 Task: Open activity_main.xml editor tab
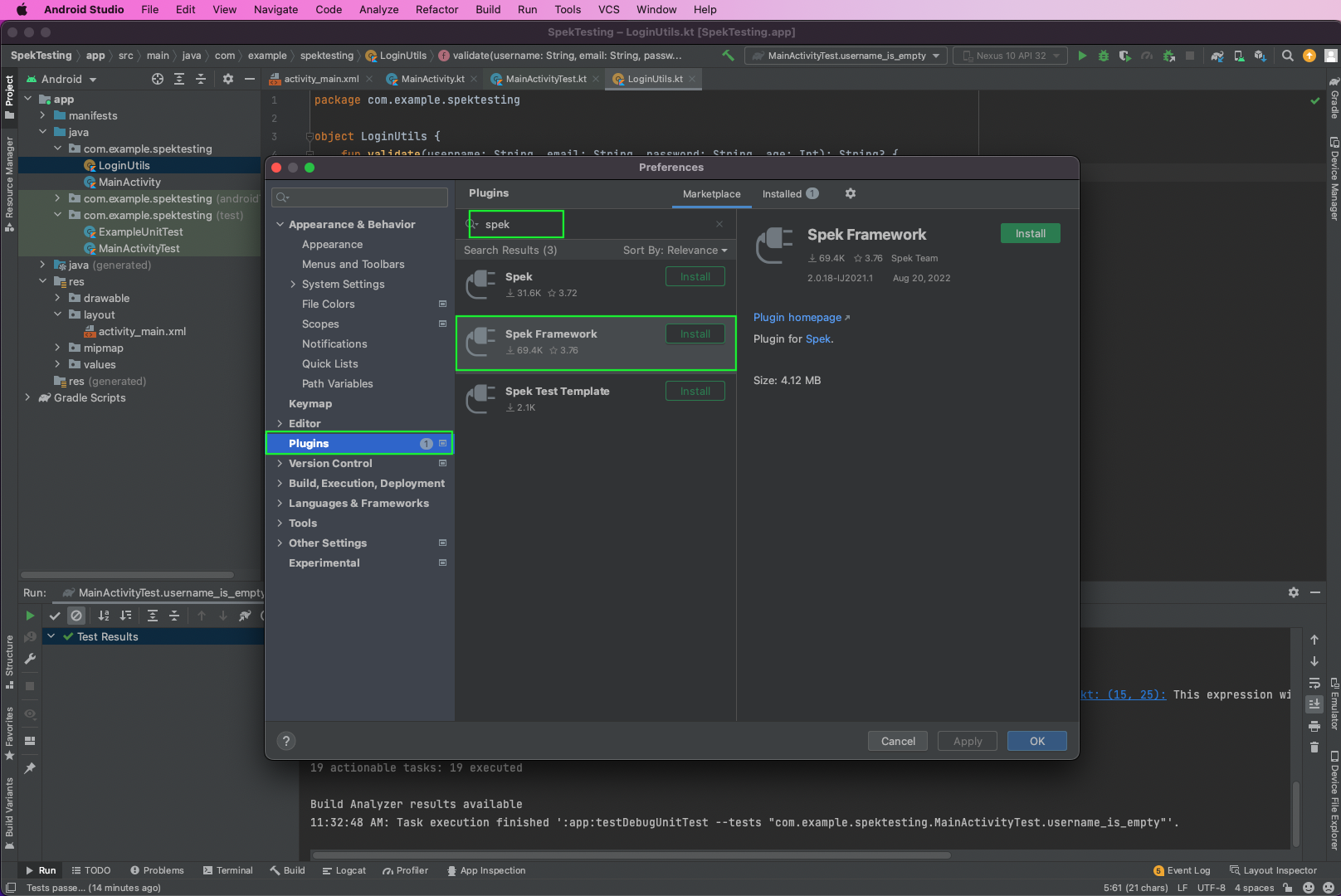(321, 79)
